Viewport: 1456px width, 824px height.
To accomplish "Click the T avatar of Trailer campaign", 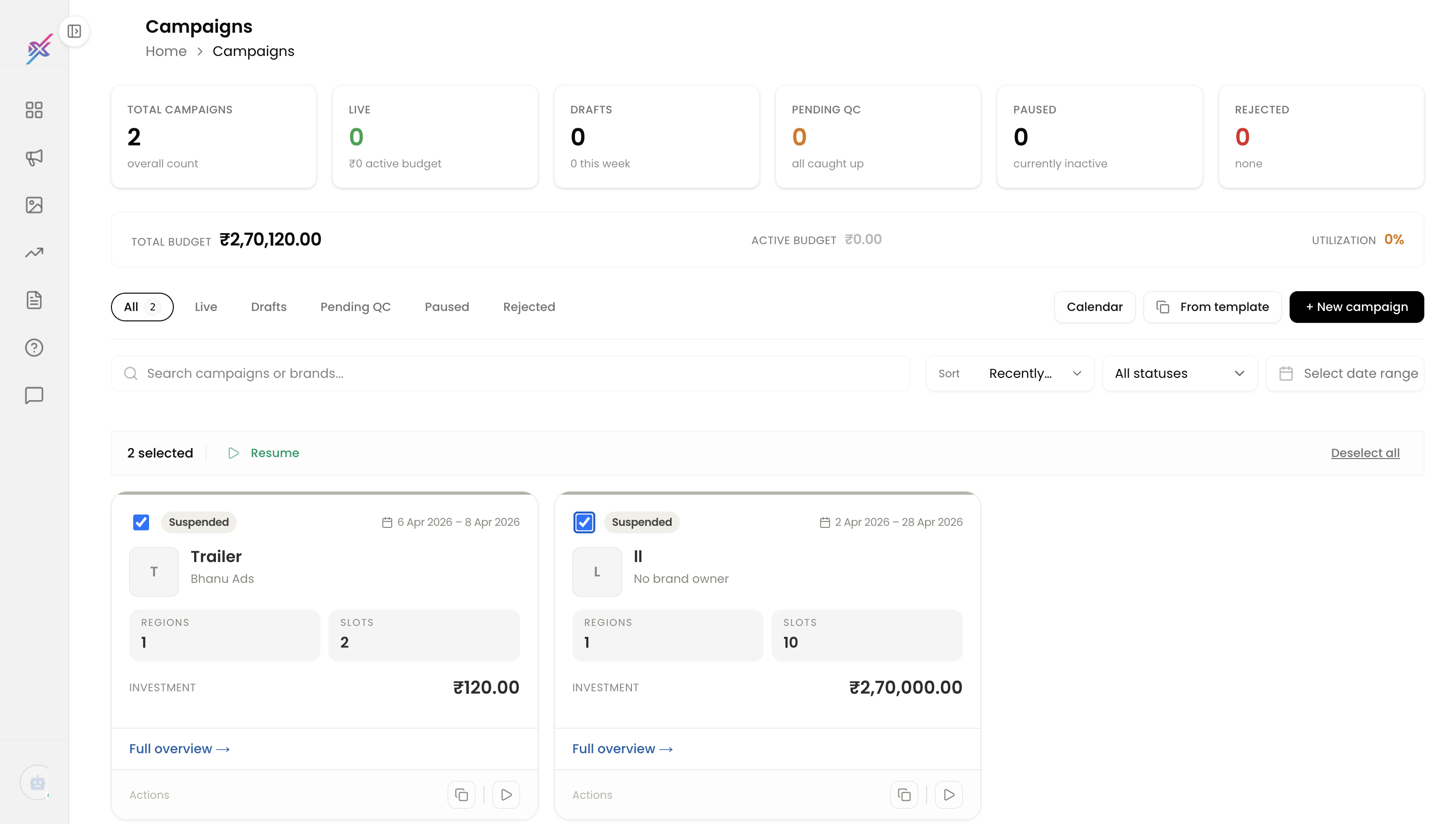I will 154,571.
